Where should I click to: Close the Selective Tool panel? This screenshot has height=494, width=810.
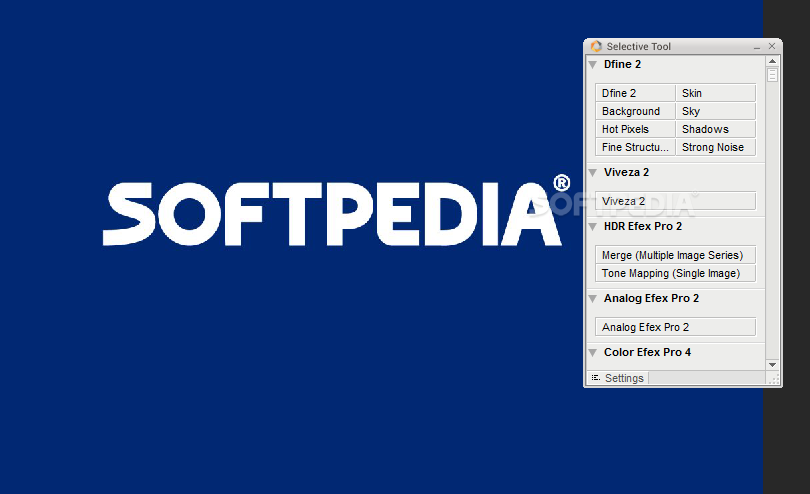pos(772,46)
